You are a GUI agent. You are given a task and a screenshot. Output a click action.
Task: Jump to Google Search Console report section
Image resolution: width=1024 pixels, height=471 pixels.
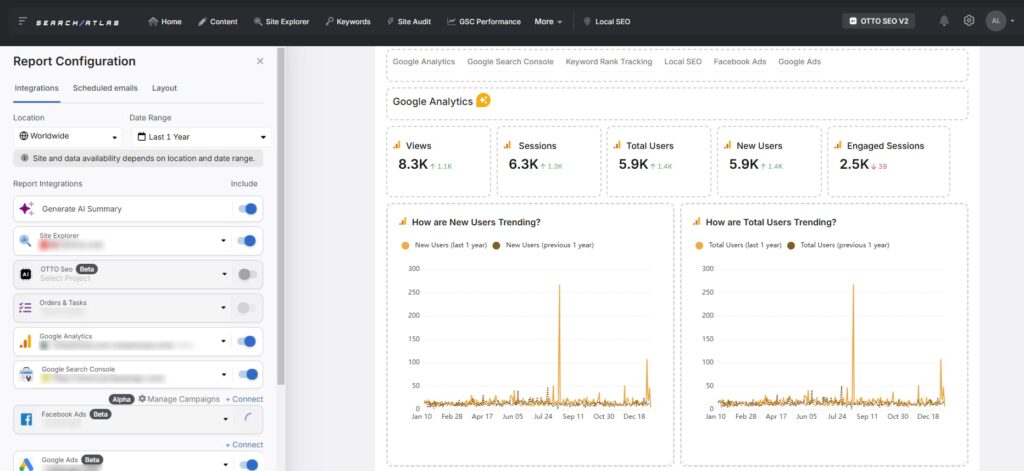click(510, 61)
